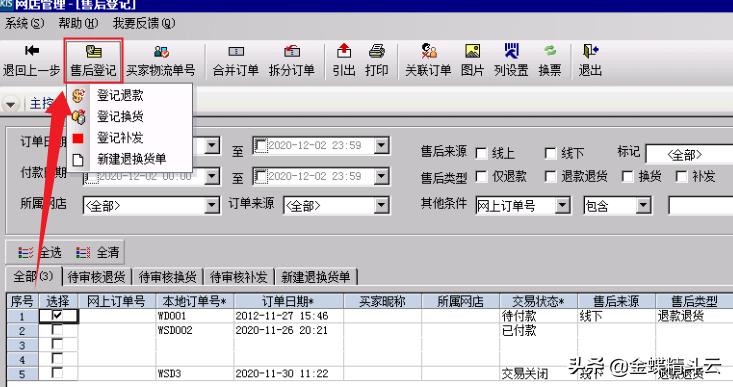Switch to the 全部(3) tab
This screenshot has height=387, width=733.
click(33, 276)
